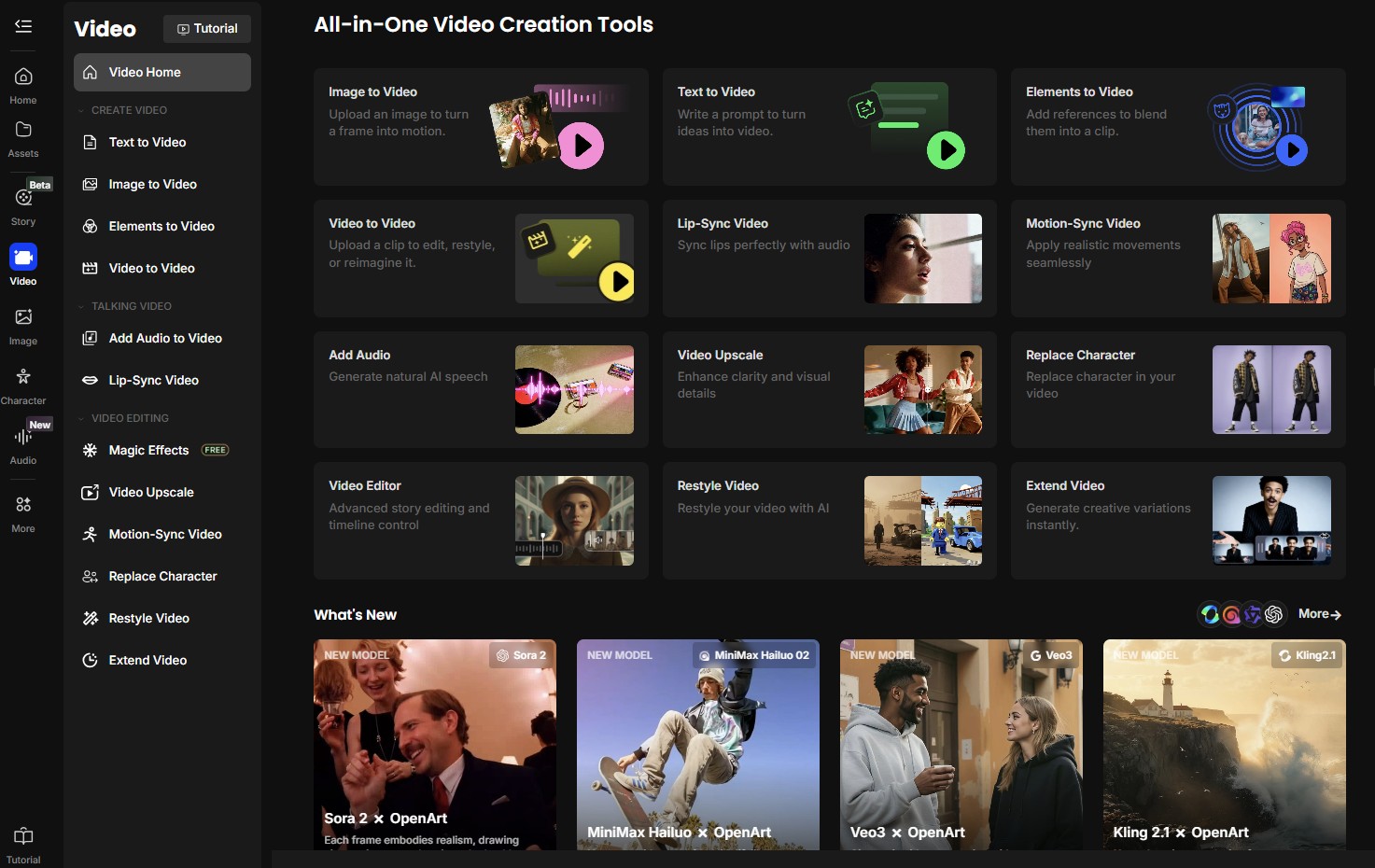Open the Assets folder icon

23,131
